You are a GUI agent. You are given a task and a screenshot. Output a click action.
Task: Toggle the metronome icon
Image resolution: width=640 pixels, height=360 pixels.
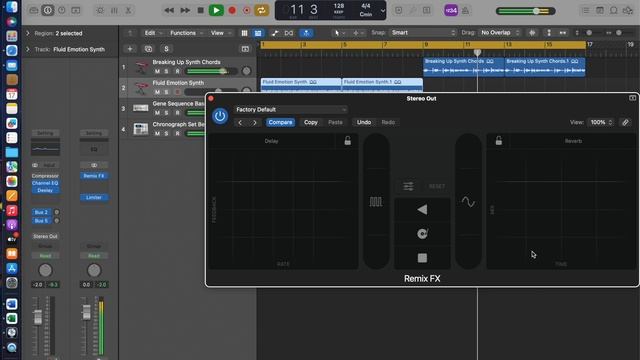[x=465, y=10]
